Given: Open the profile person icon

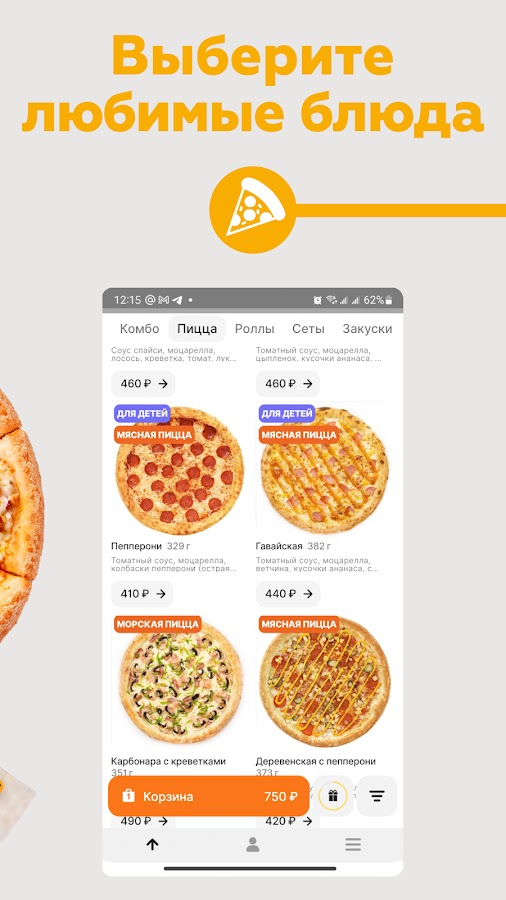Looking at the screenshot, I should pyautogui.click(x=252, y=844).
